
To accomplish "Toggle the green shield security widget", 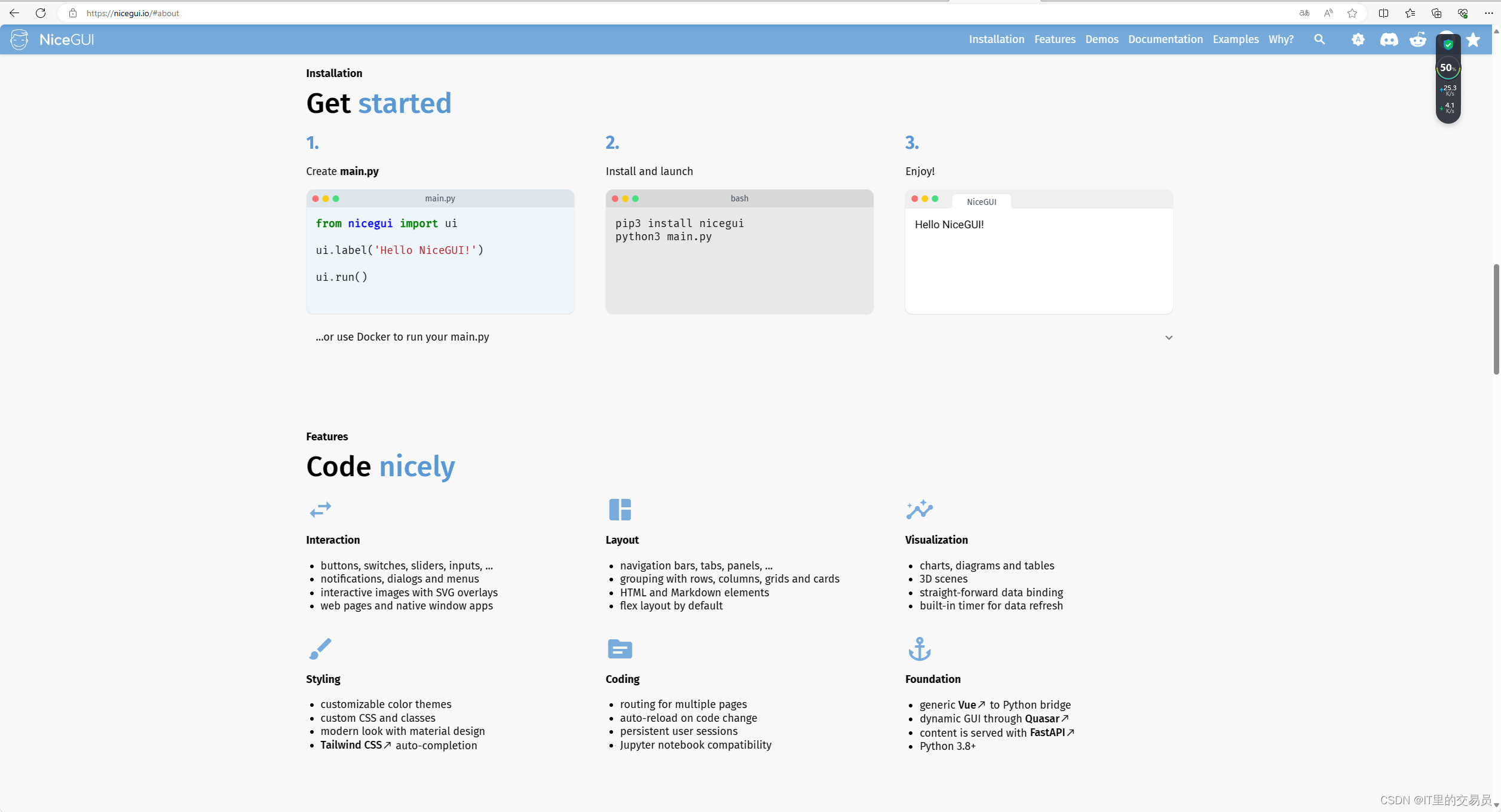I will coord(1448,45).
